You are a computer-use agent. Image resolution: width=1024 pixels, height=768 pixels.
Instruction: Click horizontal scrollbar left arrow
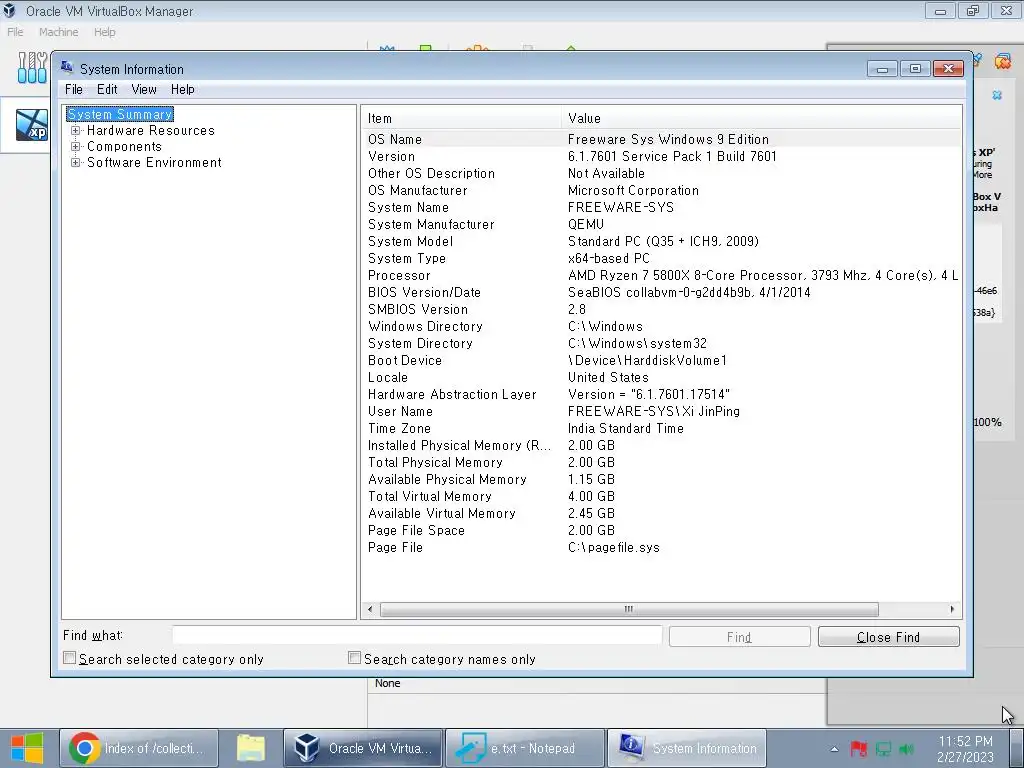(x=370, y=609)
